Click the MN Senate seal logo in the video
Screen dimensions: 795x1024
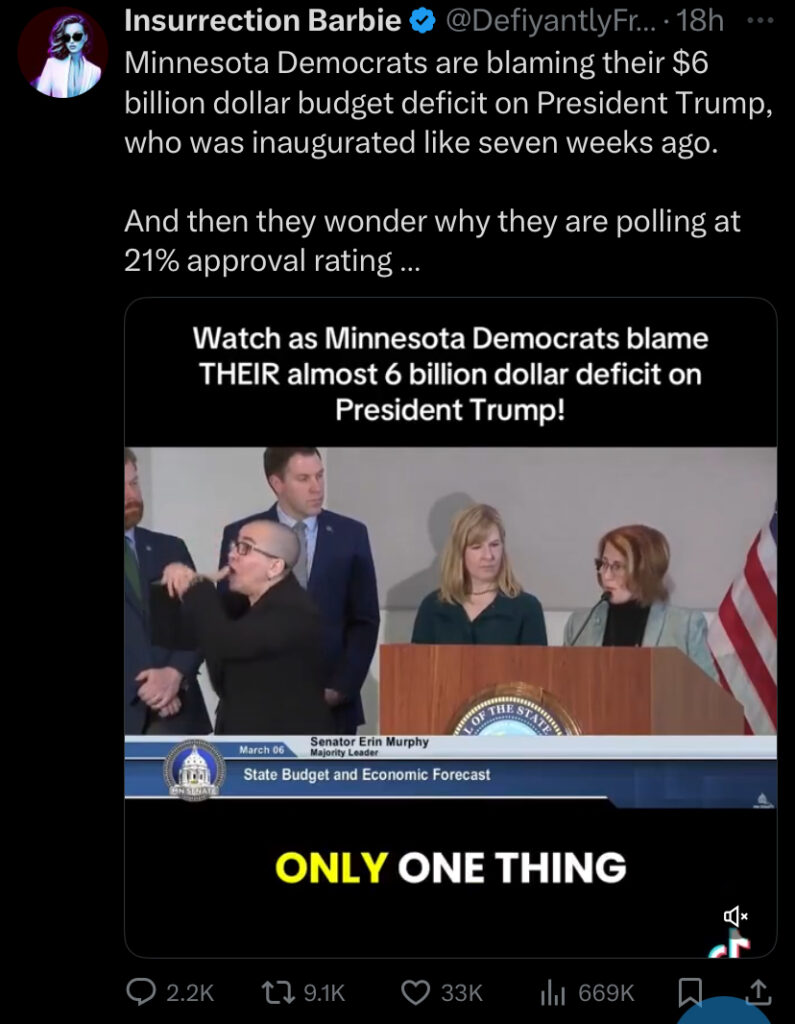[194, 771]
